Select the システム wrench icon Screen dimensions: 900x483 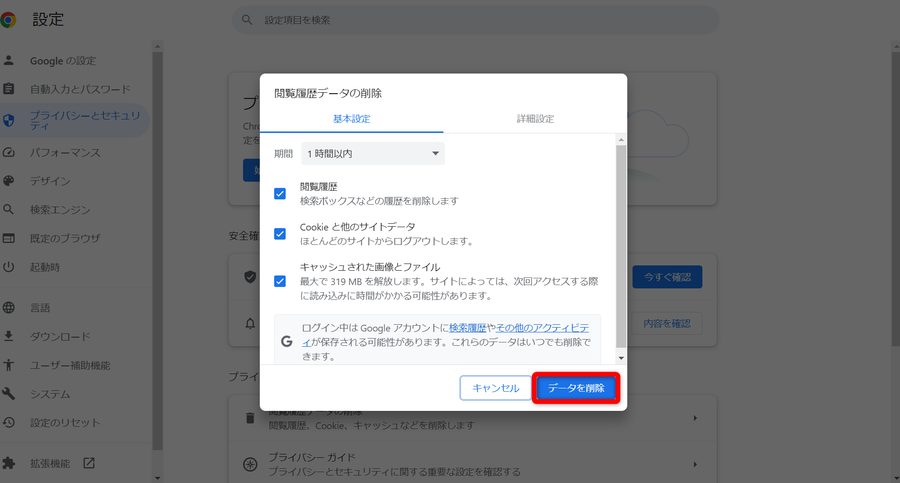(9, 393)
